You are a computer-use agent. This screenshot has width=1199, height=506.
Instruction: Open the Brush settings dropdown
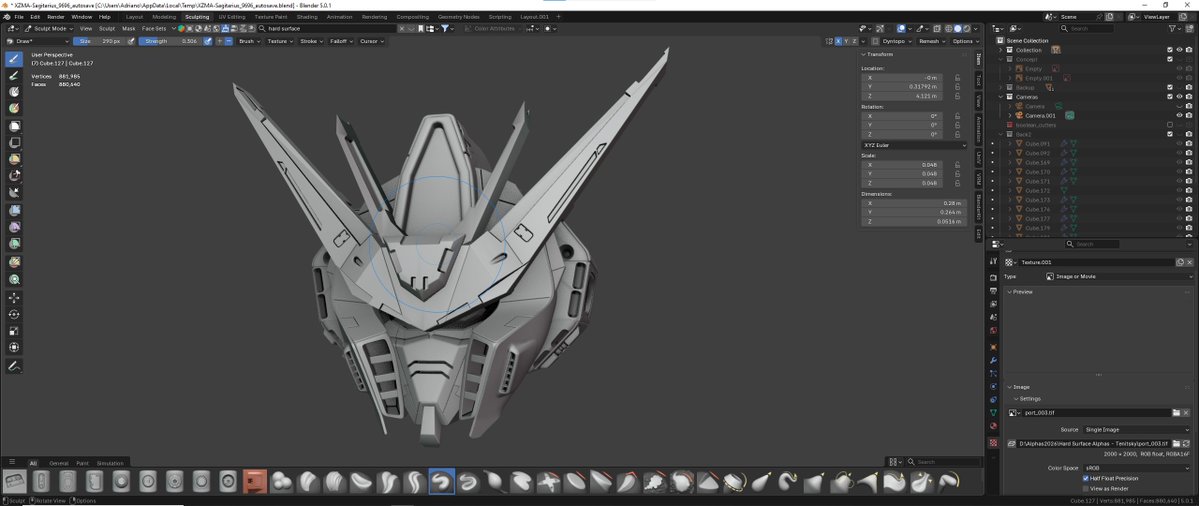(248, 41)
